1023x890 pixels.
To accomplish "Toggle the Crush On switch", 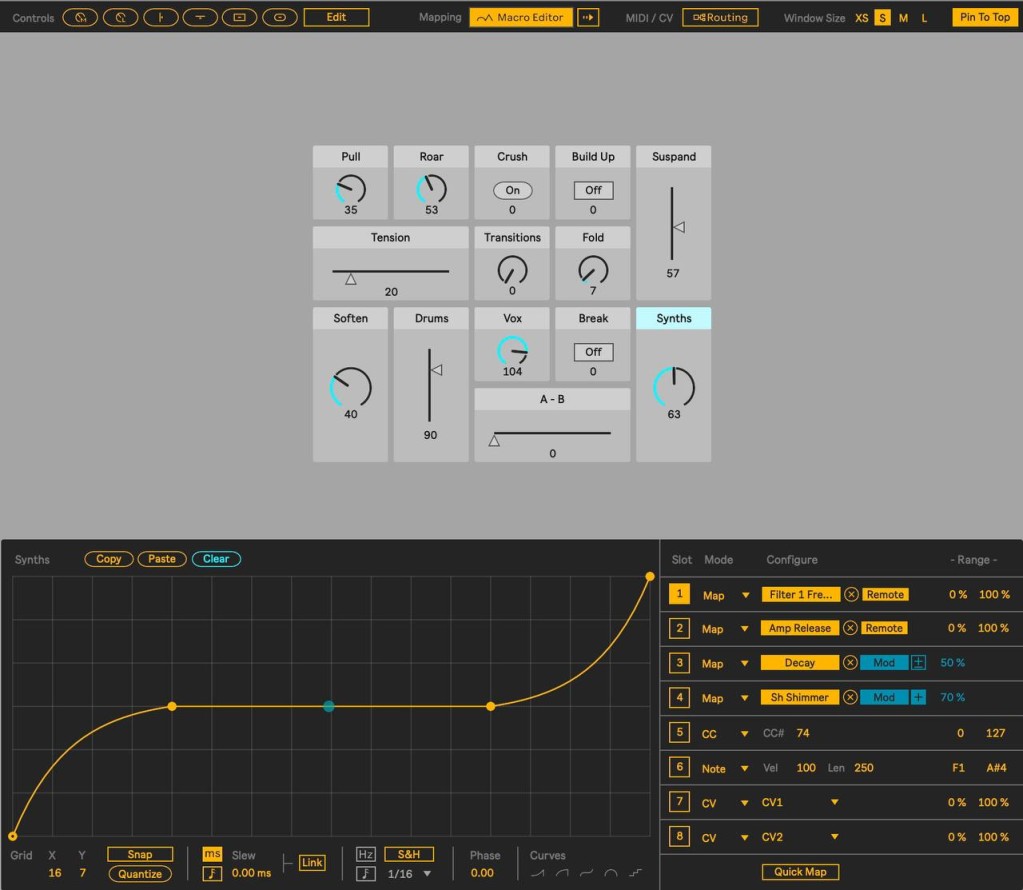I will (512, 190).
